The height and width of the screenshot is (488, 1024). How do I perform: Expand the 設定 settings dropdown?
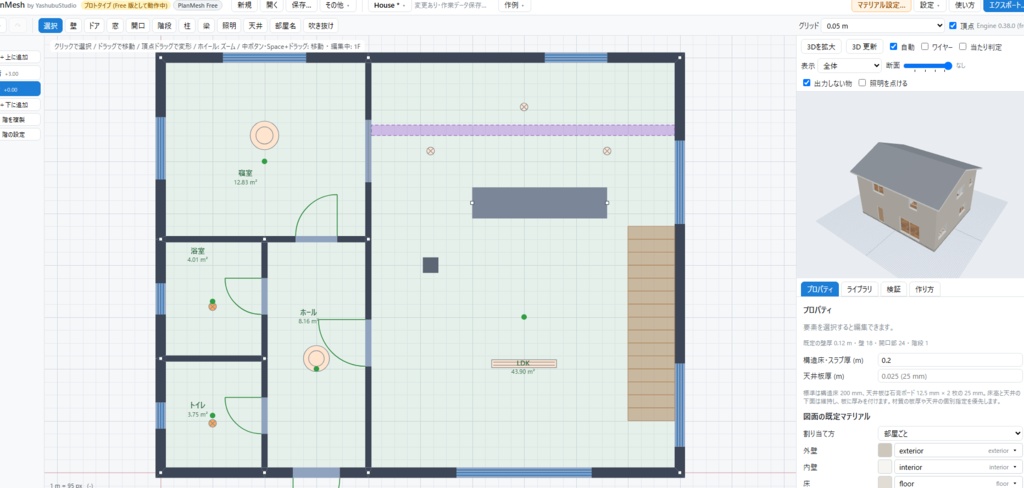click(930, 5)
